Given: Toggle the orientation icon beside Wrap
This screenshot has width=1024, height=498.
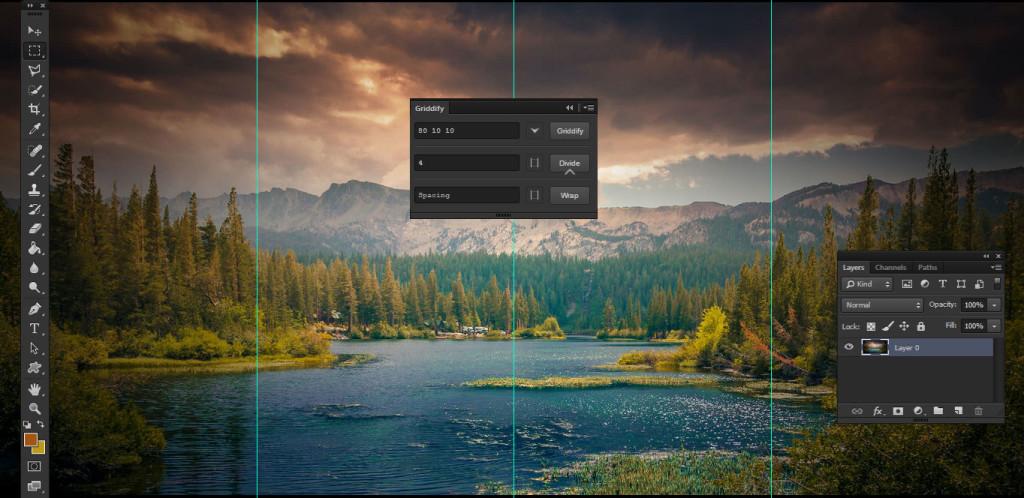Looking at the screenshot, I should [535, 195].
